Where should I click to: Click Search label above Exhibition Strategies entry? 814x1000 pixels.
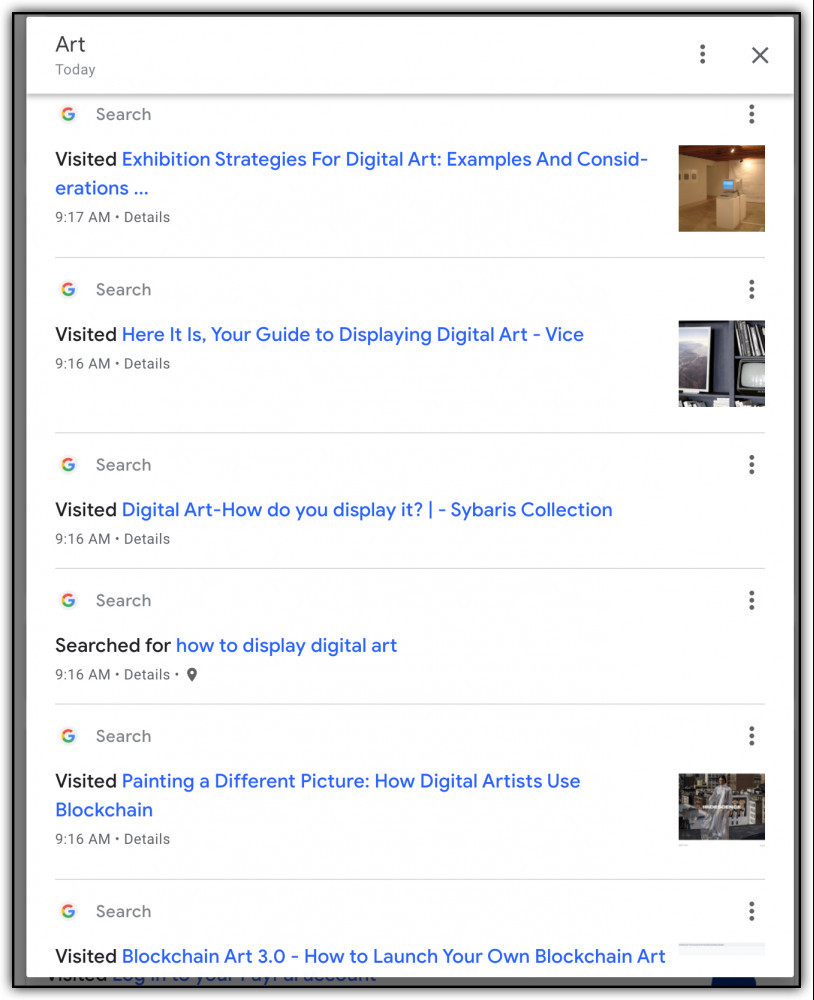click(x=123, y=114)
